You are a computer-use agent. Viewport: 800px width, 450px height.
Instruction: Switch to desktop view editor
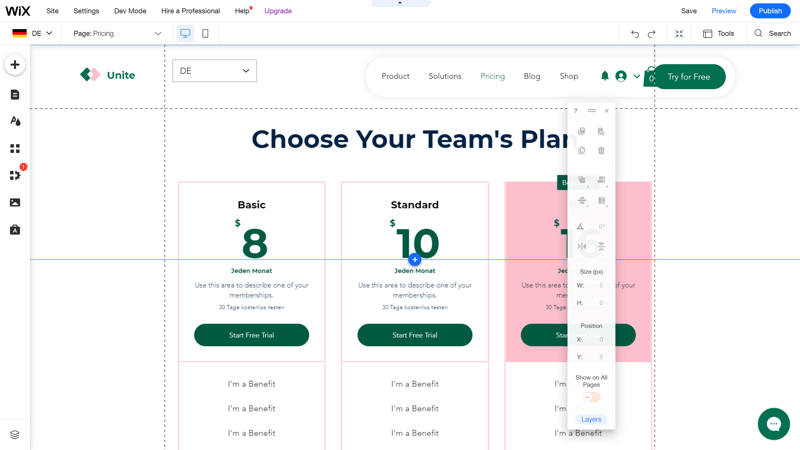click(x=185, y=34)
